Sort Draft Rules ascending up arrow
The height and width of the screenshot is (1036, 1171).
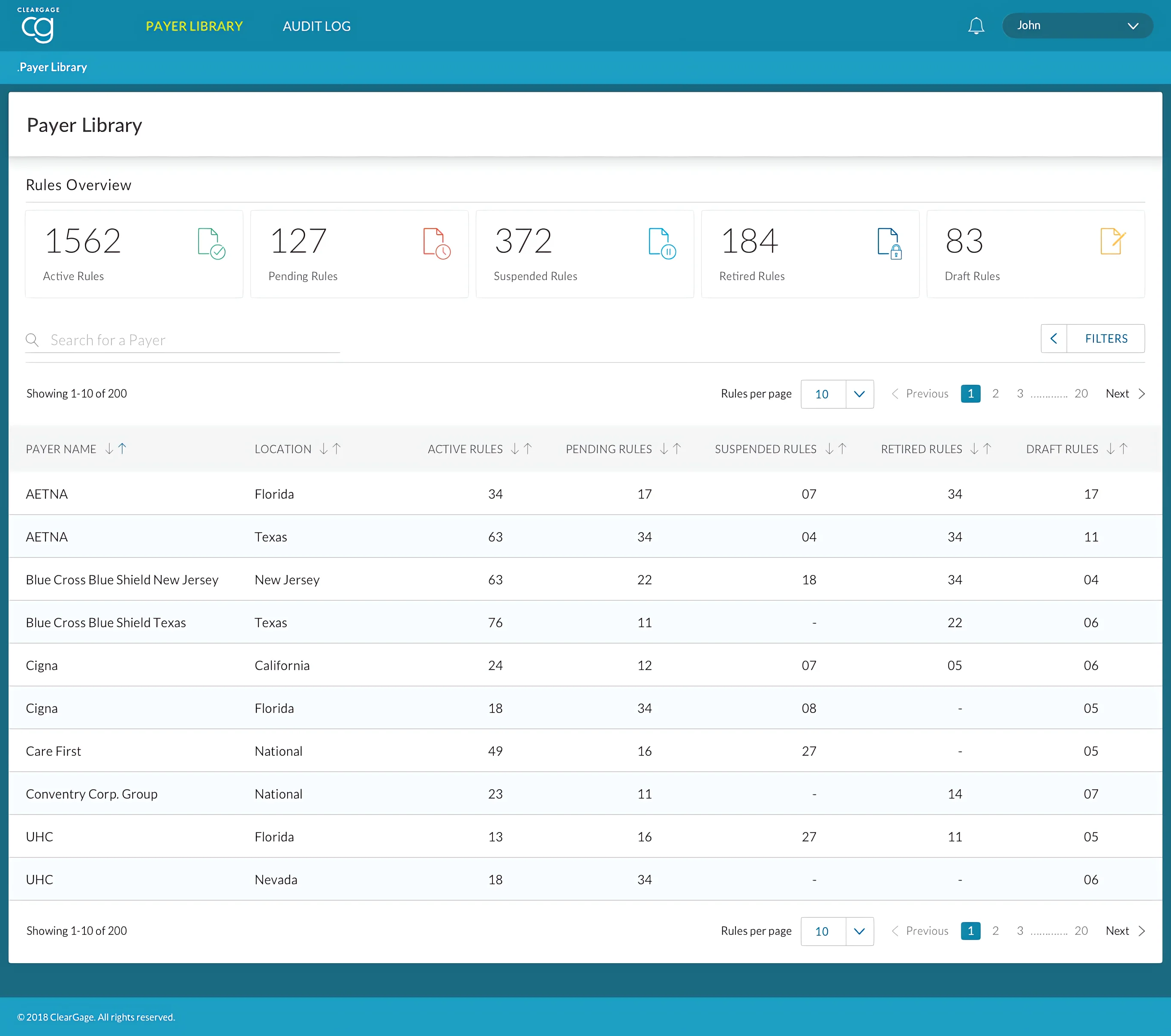[1123, 449]
